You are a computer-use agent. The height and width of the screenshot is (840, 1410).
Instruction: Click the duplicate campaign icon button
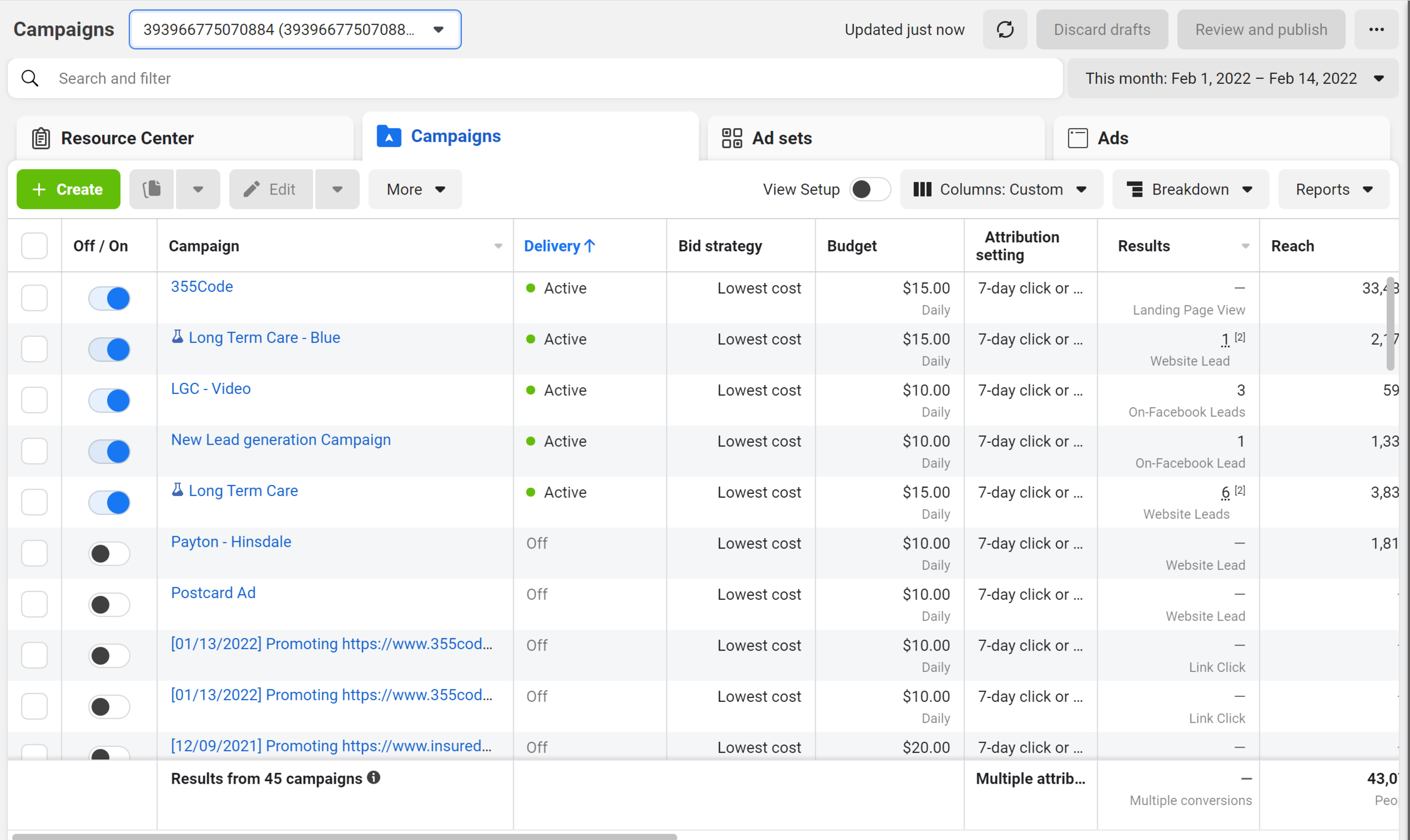coord(151,189)
